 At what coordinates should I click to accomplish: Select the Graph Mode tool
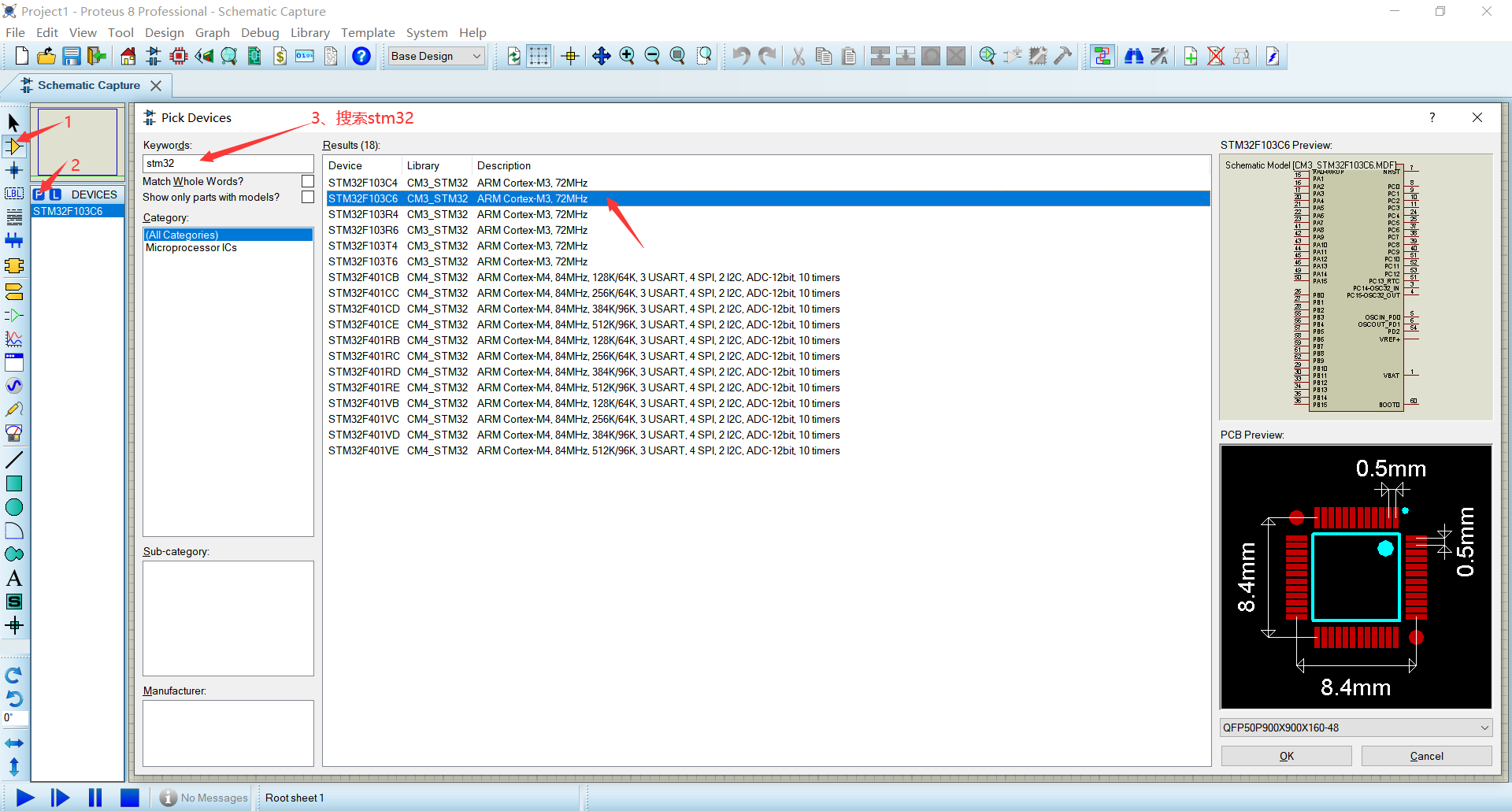coord(14,339)
